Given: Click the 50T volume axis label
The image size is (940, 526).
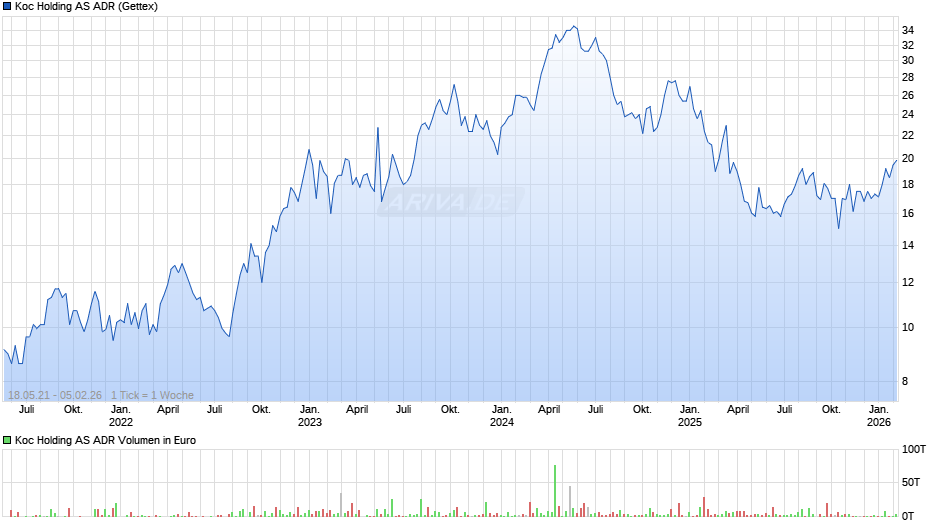Looking at the screenshot, I should [x=911, y=482].
